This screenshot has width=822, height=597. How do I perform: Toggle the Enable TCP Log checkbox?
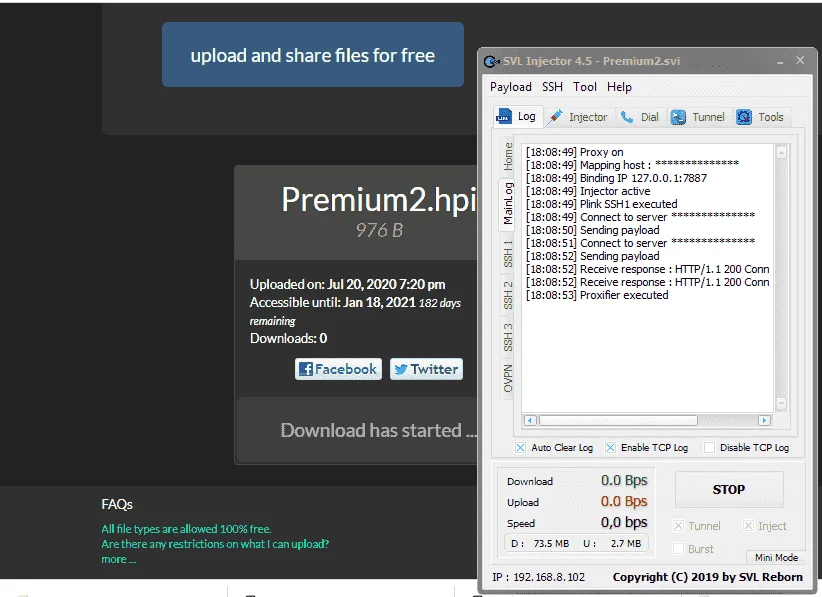pos(610,448)
